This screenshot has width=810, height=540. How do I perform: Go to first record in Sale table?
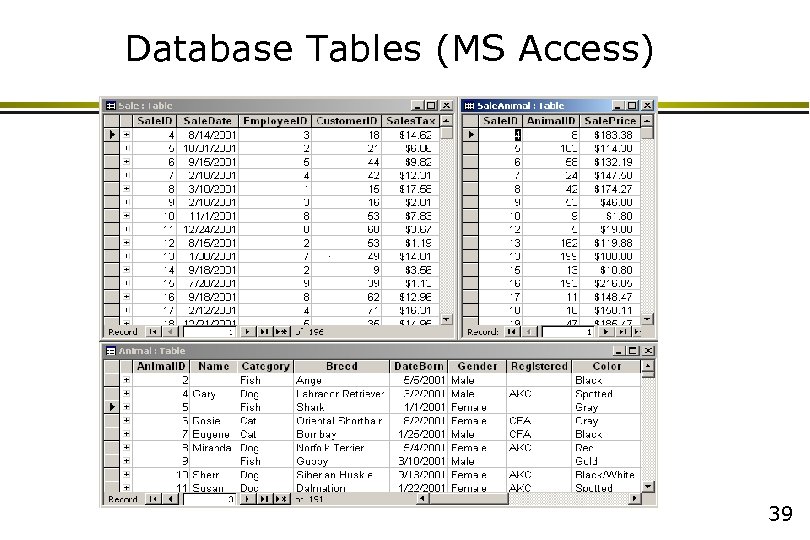pyautogui.click(x=153, y=331)
